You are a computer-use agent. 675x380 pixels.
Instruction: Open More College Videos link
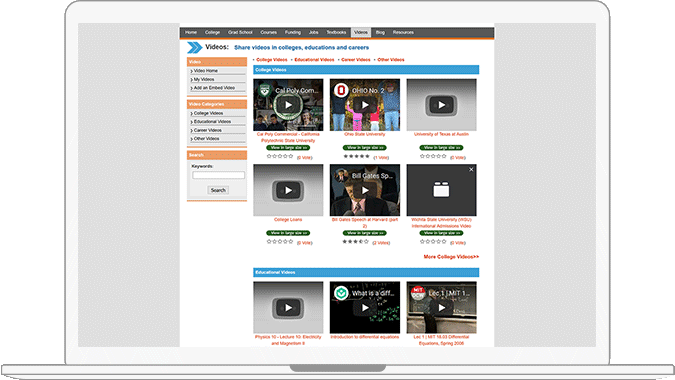point(451,257)
